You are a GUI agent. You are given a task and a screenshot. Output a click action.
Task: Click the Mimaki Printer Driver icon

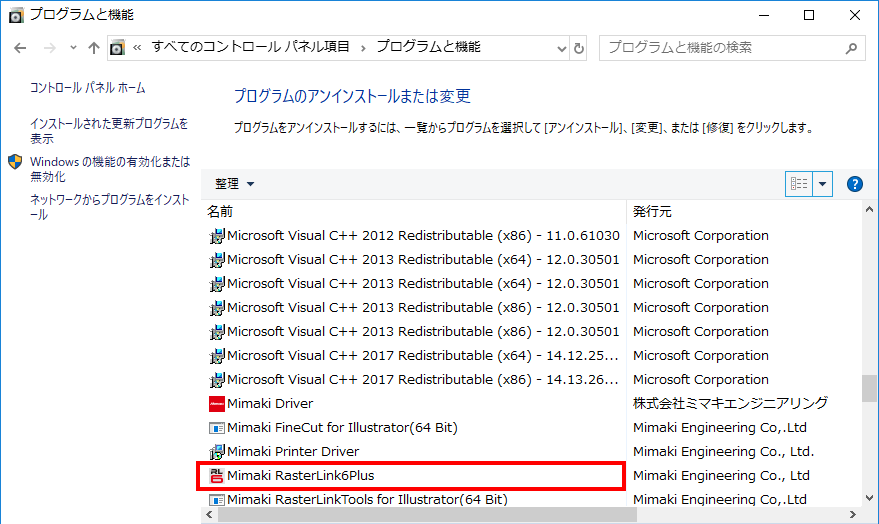(x=216, y=452)
